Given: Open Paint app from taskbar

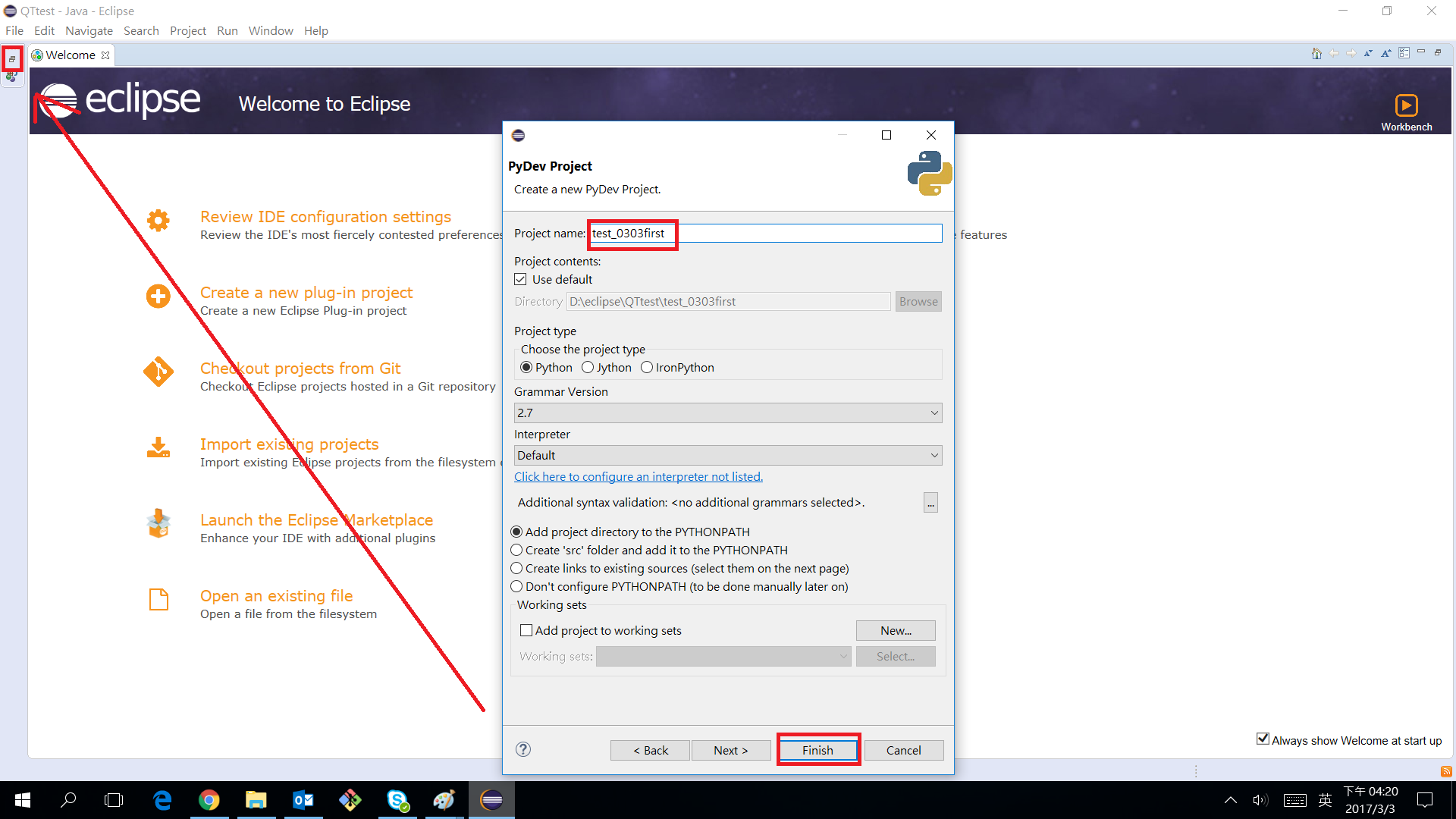Looking at the screenshot, I should coord(444,800).
